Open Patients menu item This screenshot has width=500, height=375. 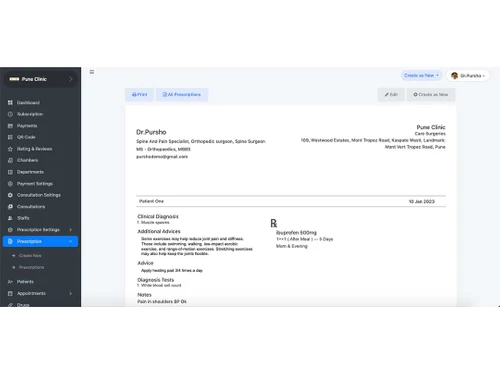[25, 282]
